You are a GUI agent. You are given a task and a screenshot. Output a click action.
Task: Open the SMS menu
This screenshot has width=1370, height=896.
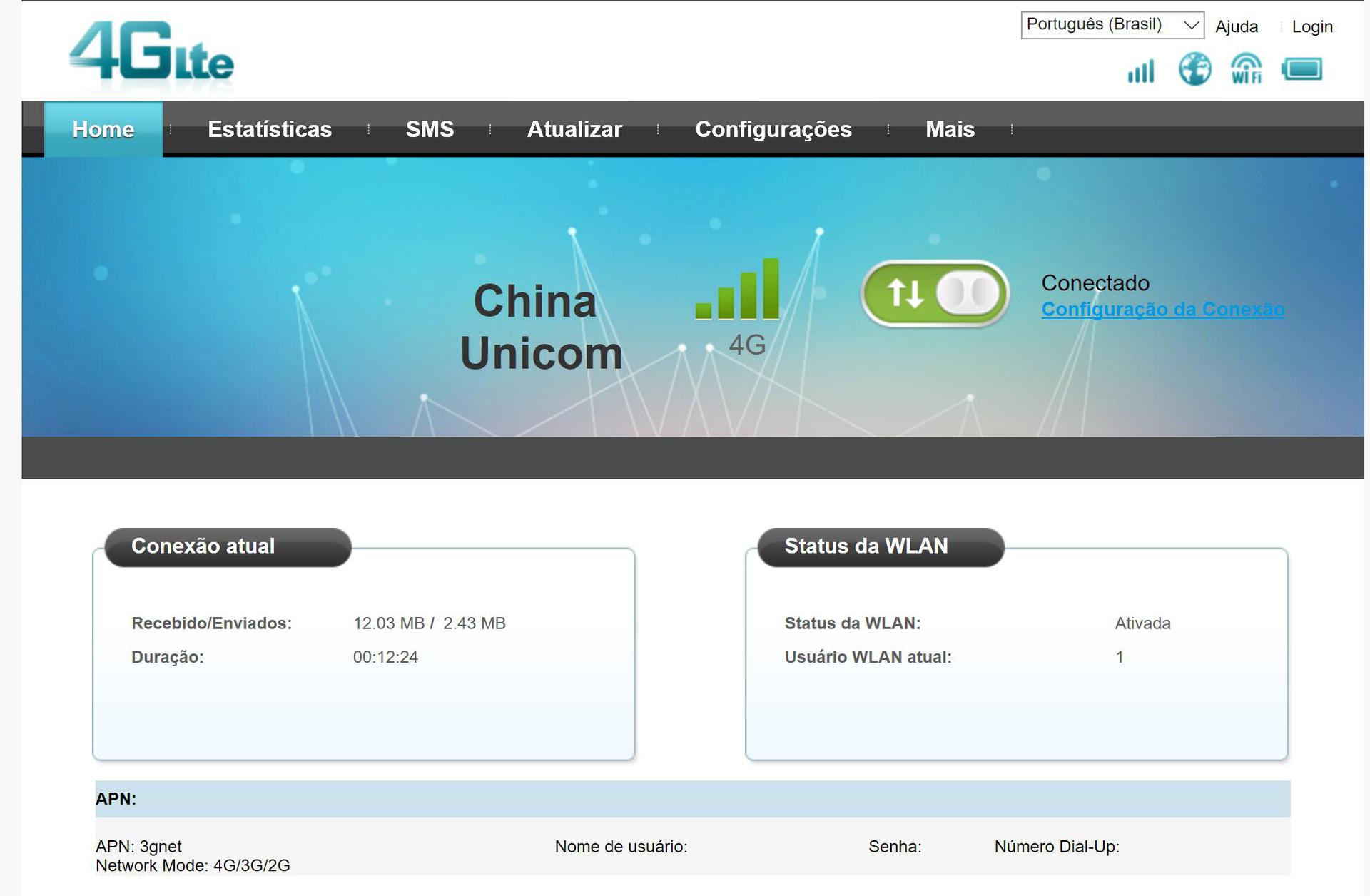tap(430, 129)
